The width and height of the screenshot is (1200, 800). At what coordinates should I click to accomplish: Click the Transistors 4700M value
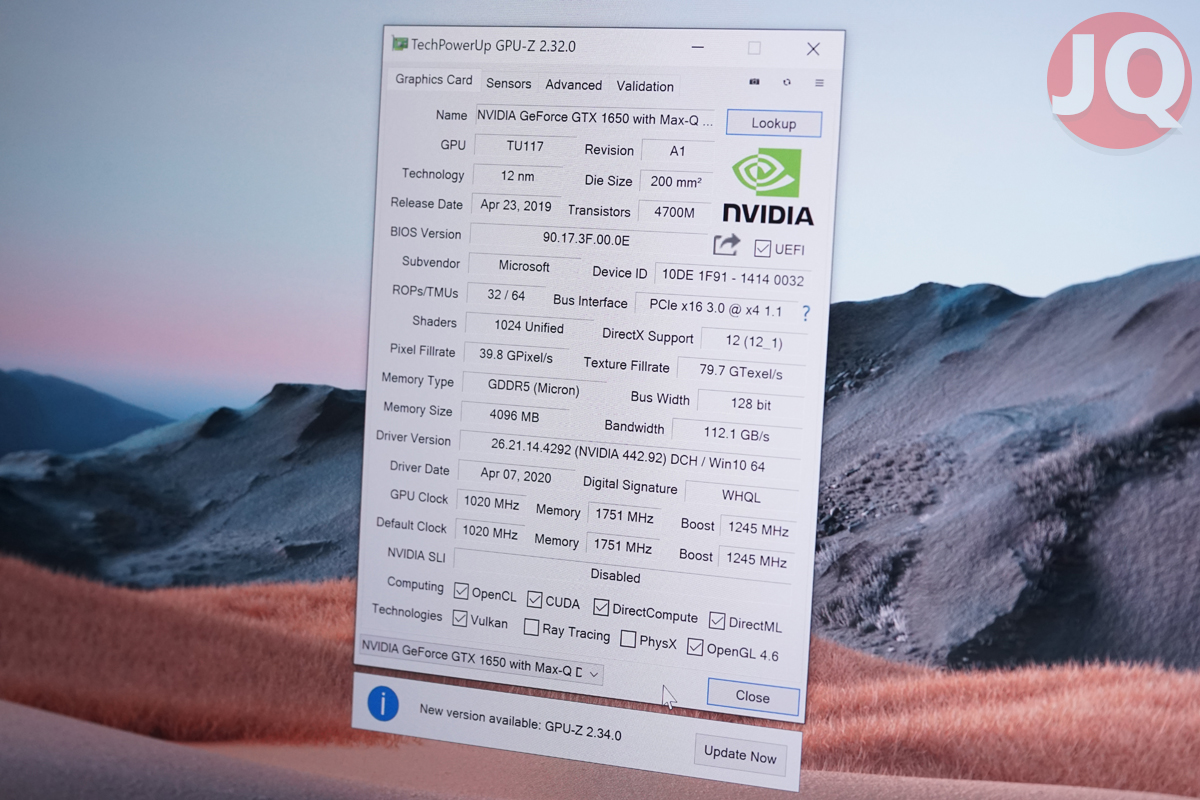(x=674, y=212)
